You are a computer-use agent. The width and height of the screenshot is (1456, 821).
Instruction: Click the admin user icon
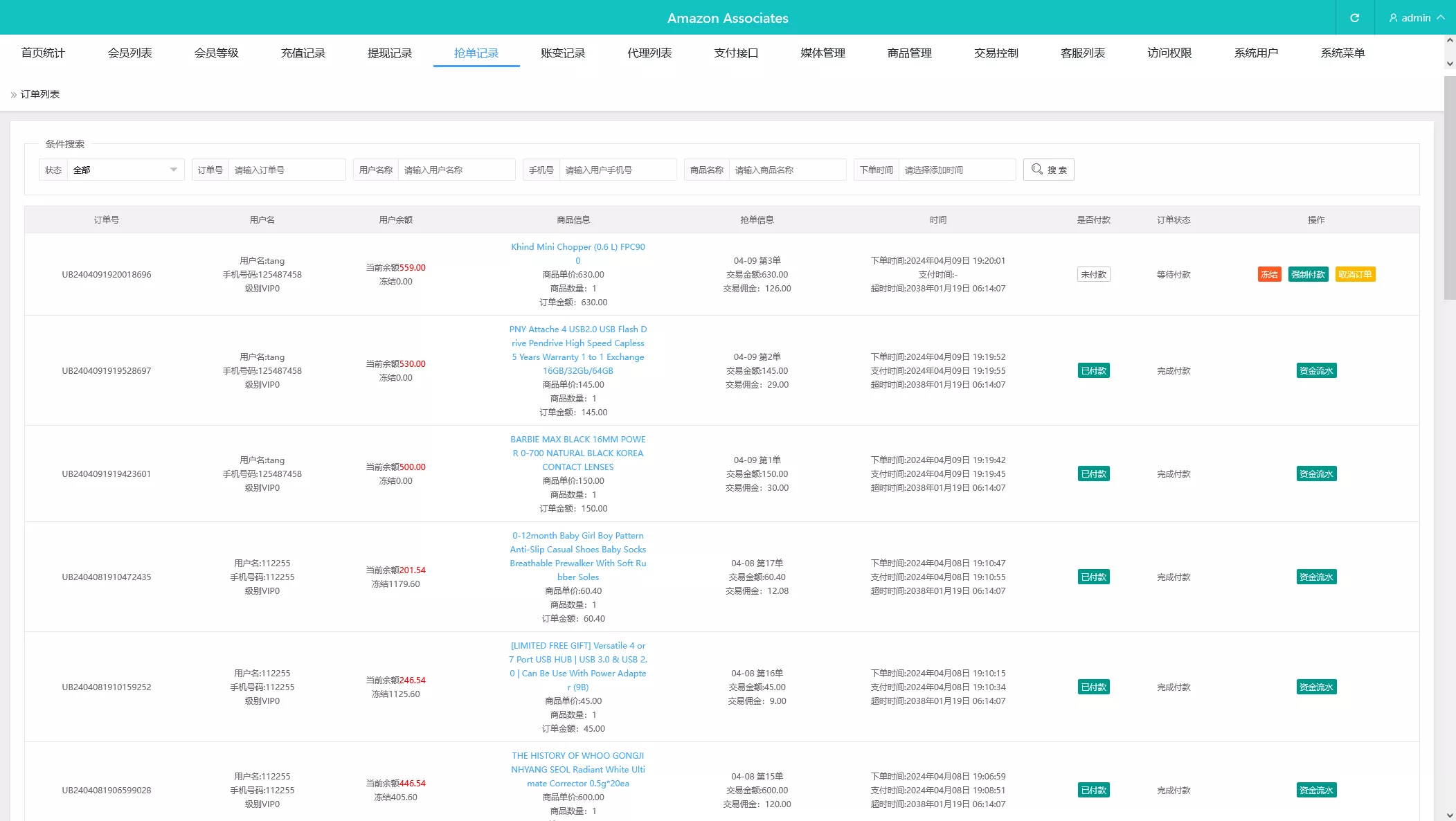pyautogui.click(x=1393, y=18)
